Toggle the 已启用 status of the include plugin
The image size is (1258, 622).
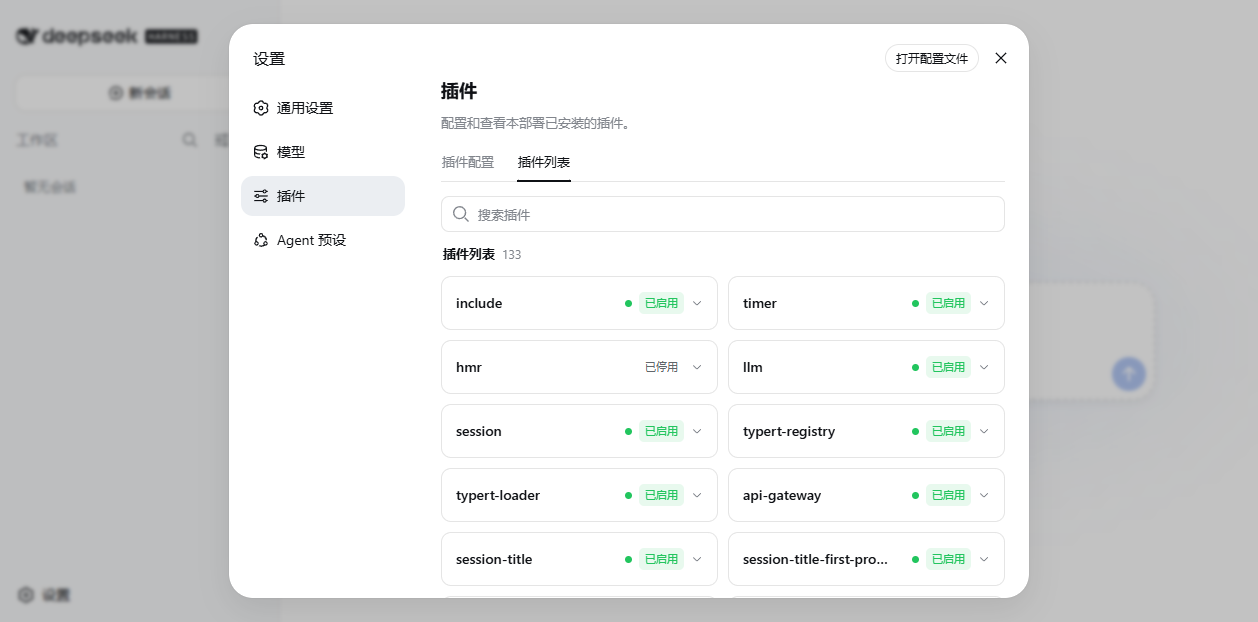(x=661, y=303)
